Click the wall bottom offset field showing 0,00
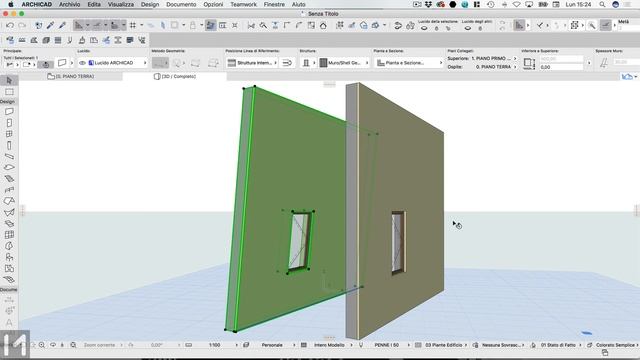 pos(561,67)
